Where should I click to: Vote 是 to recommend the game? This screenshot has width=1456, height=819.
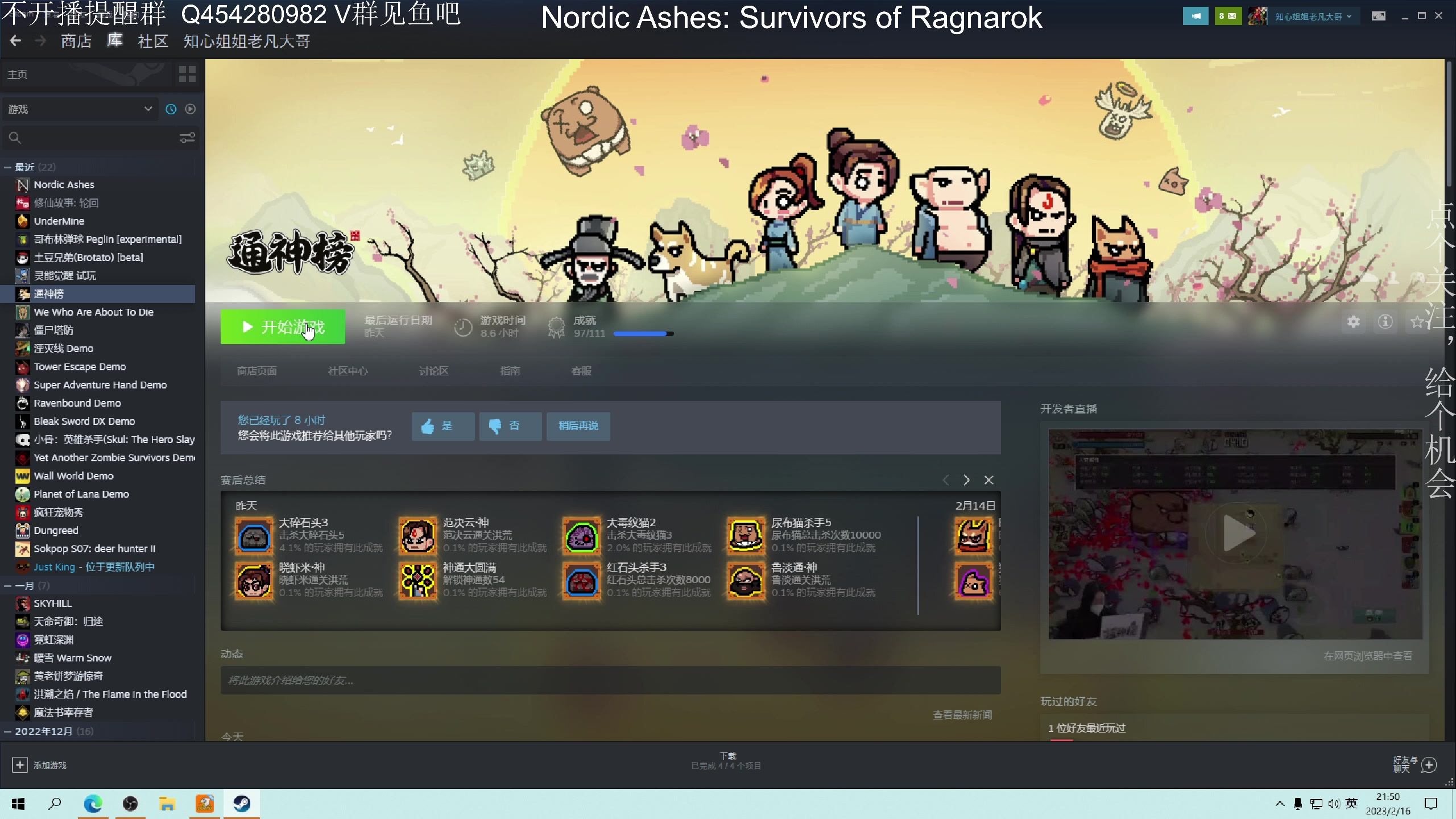(x=443, y=426)
